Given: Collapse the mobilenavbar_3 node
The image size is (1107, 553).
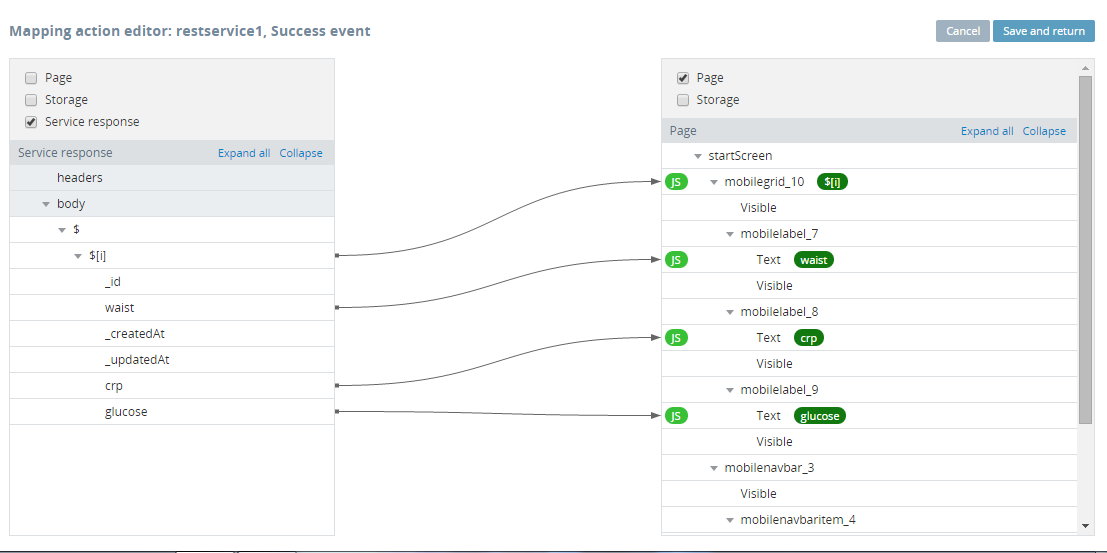Looking at the screenshot, I should tap(714, 468).
